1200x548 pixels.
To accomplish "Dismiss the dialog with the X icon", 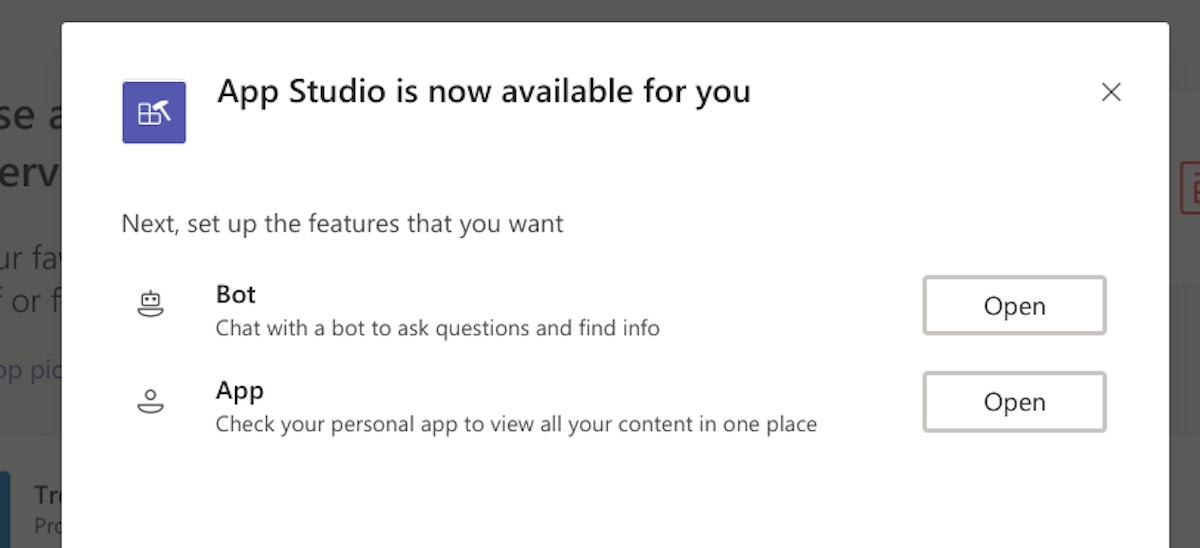I will coord(1111,92).
